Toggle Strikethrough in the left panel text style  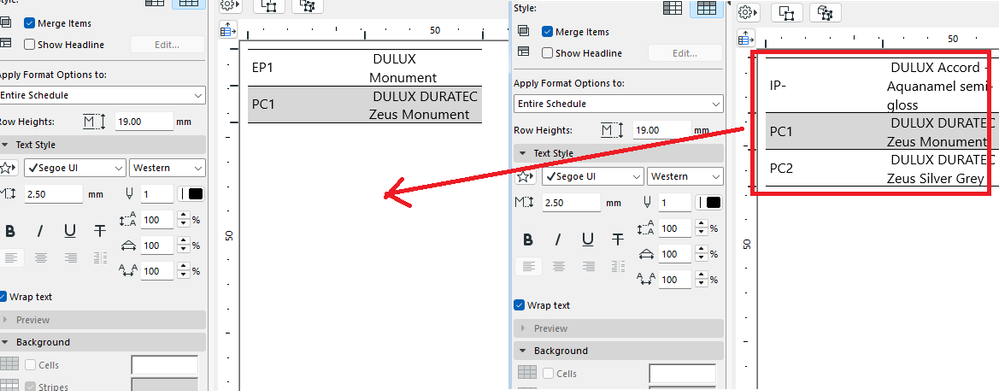pos(100,231)
